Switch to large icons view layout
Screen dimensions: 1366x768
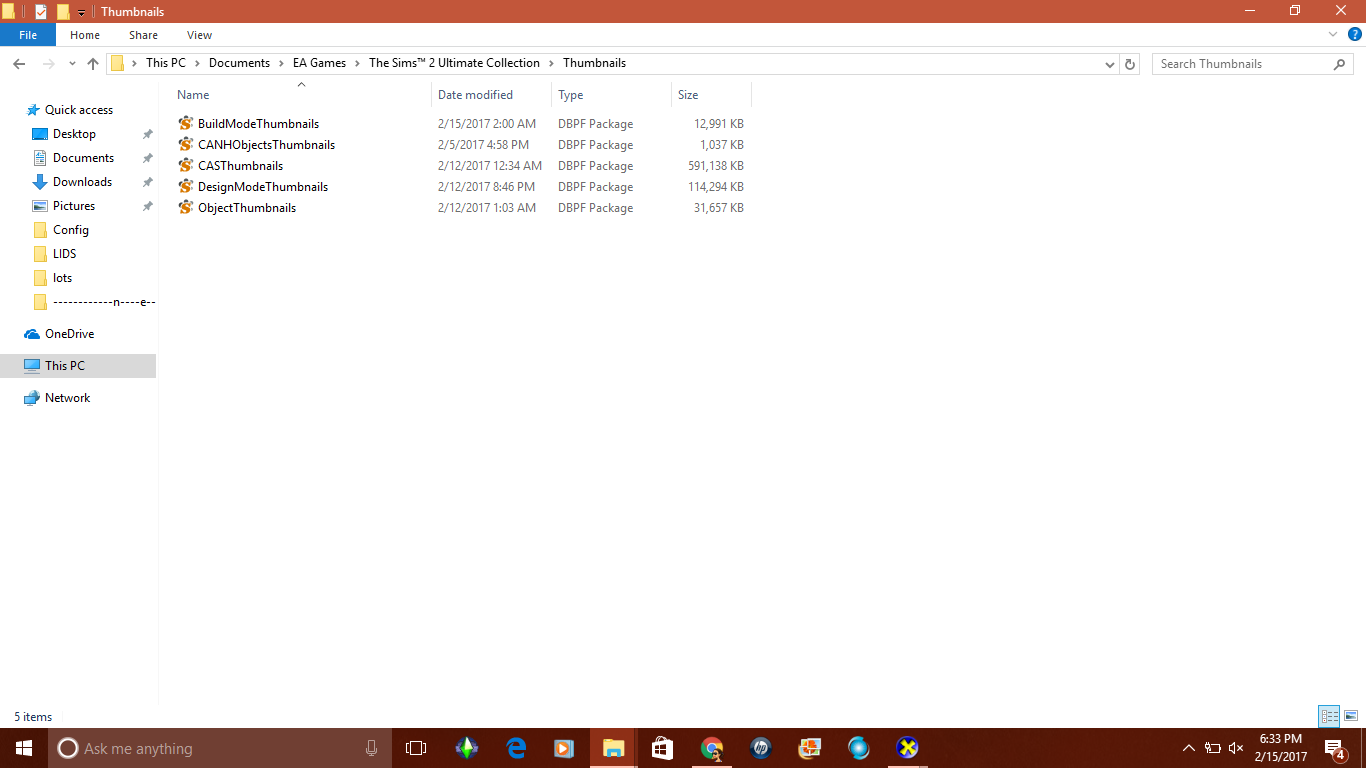(1350, 716)
